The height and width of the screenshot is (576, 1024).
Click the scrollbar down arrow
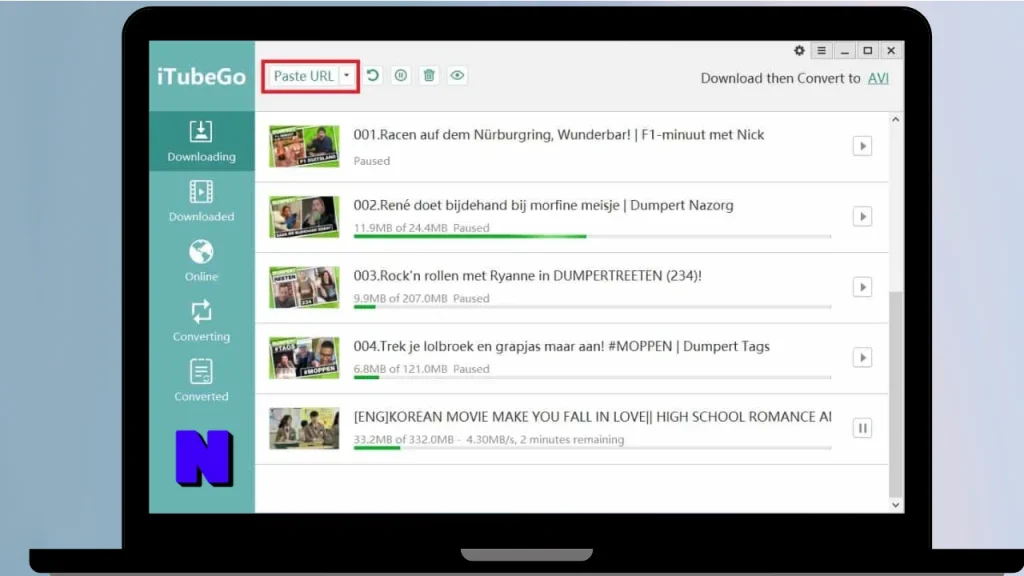(896, 505)
